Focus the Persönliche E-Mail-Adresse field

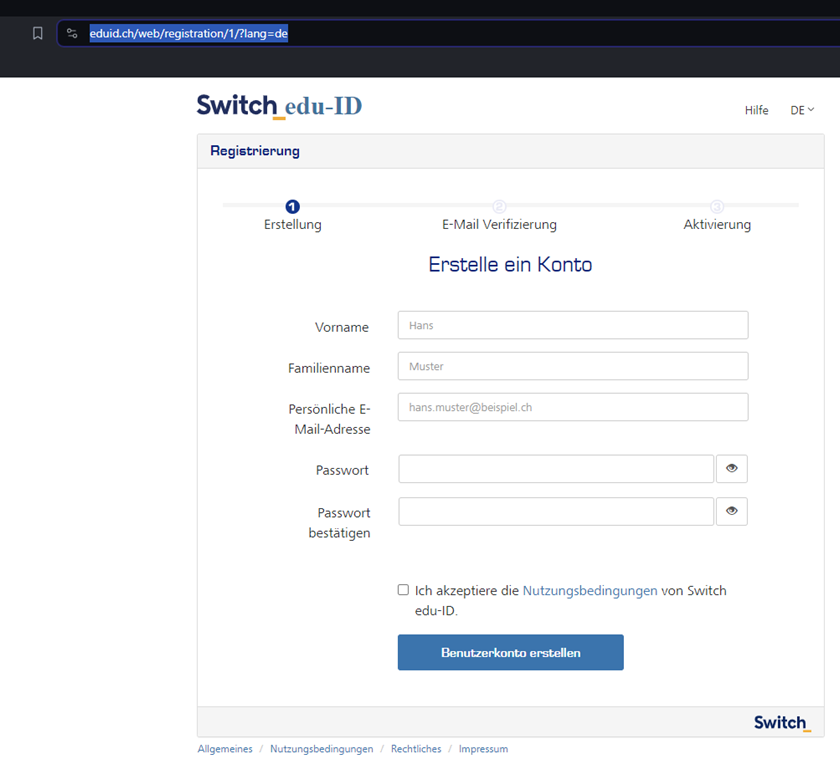click(x=573, y=407)
